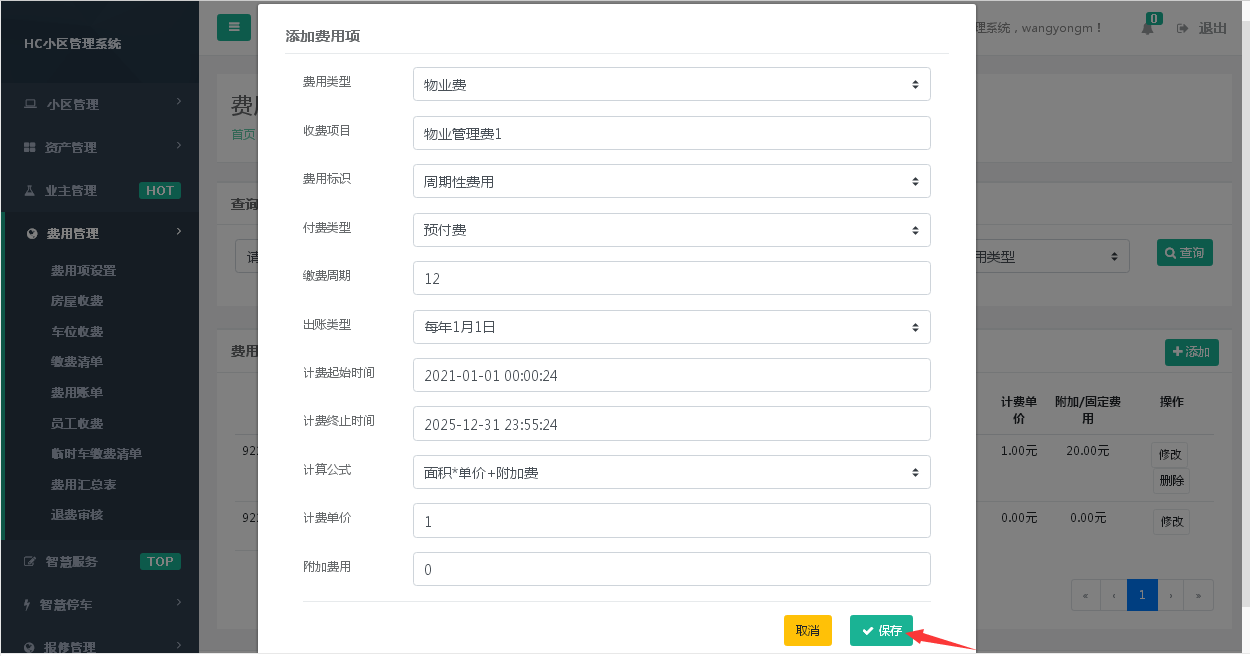Click the 添加 add button

(1191, 352)
